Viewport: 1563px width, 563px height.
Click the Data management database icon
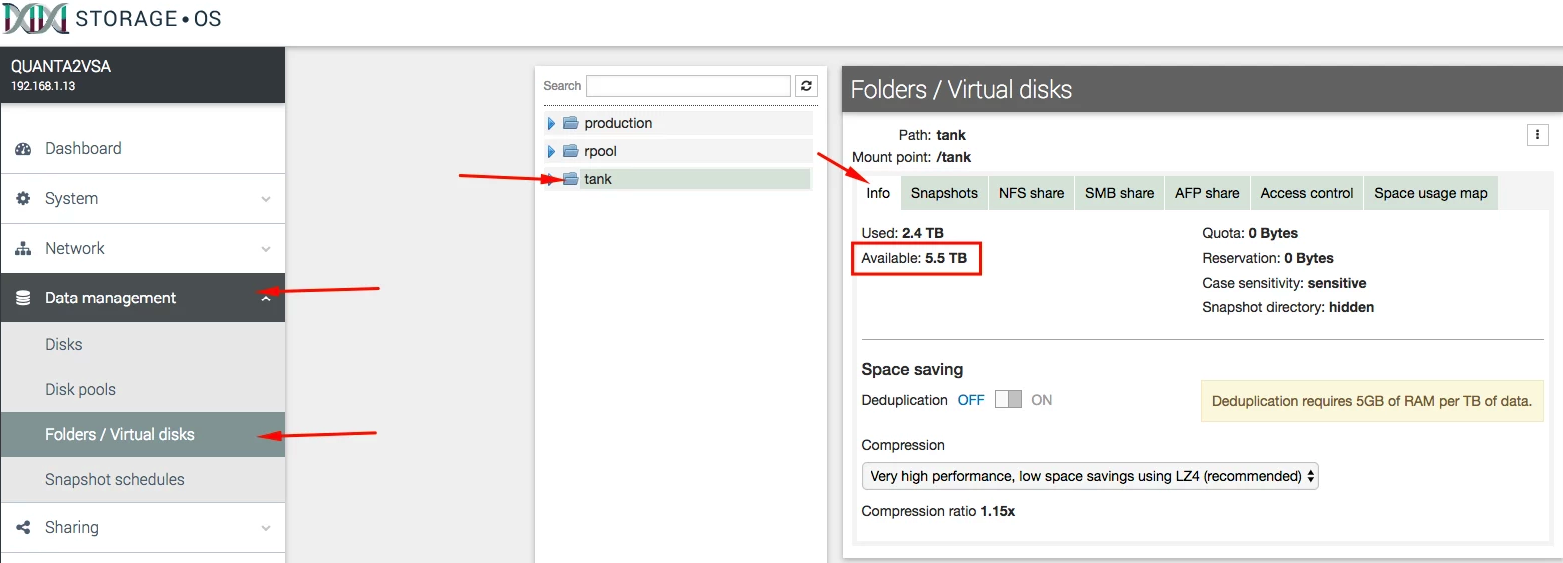click(23, 298)
